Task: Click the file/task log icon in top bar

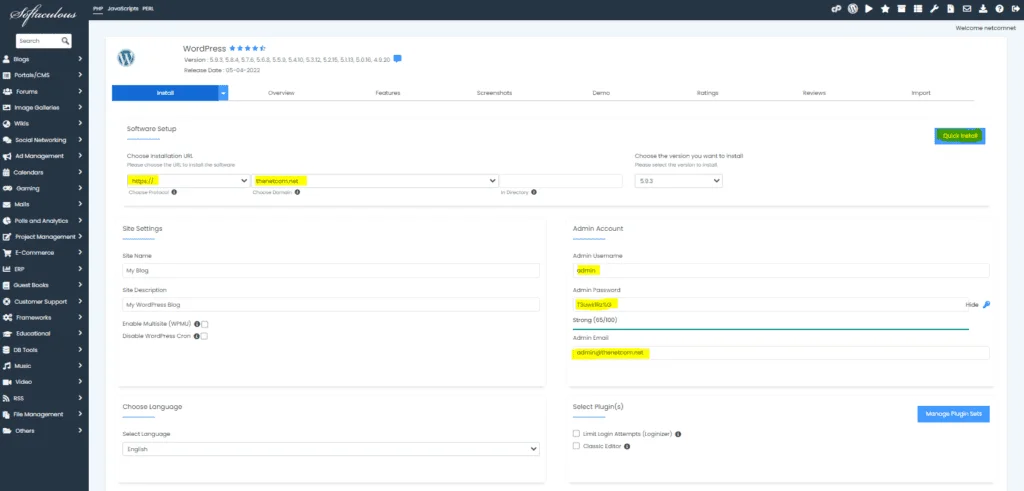Action: point(950,9)
